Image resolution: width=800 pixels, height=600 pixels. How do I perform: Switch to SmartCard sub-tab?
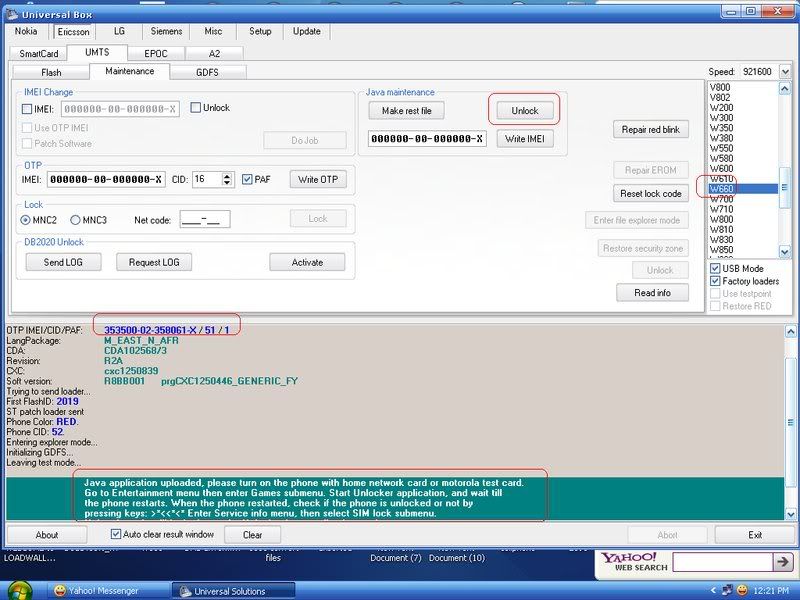pos(39,54)
